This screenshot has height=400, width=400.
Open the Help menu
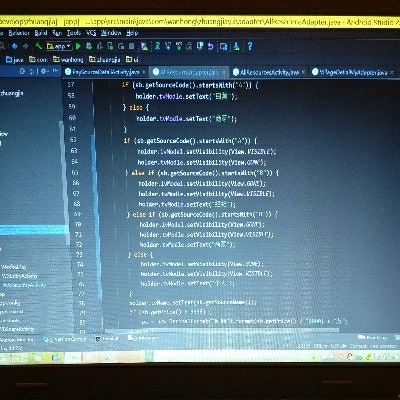tap(132, 33)
